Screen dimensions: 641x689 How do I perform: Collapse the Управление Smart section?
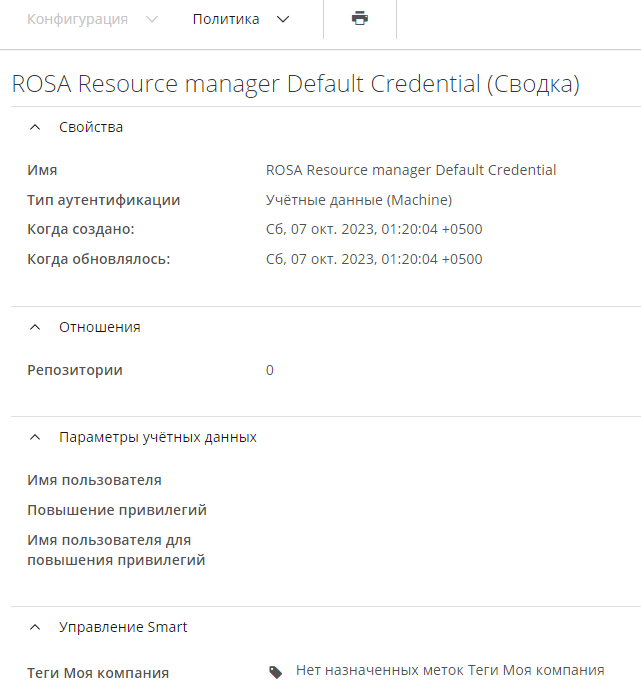click(x=36, y=627)
